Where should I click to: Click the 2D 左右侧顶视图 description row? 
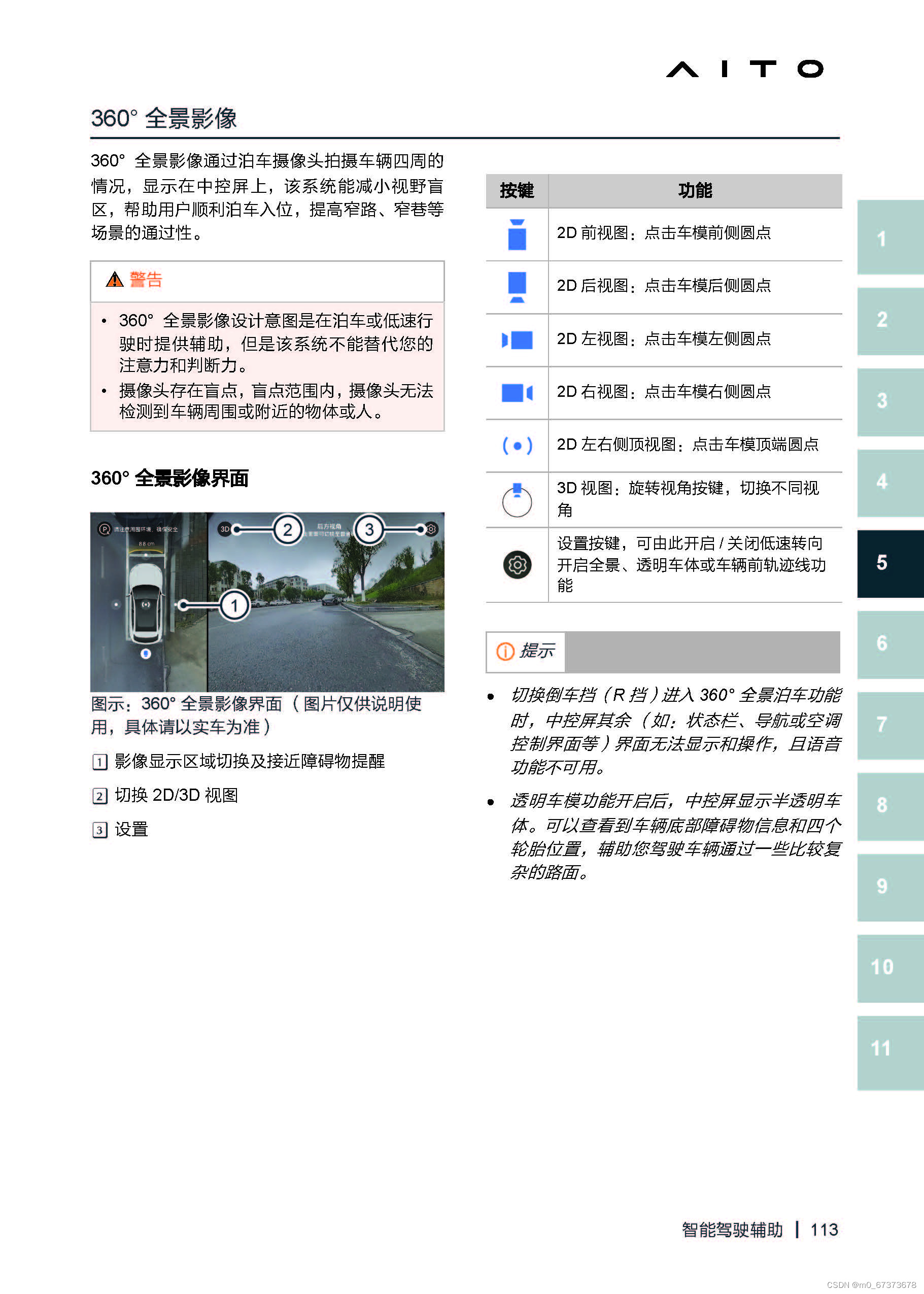pos(695,446)
